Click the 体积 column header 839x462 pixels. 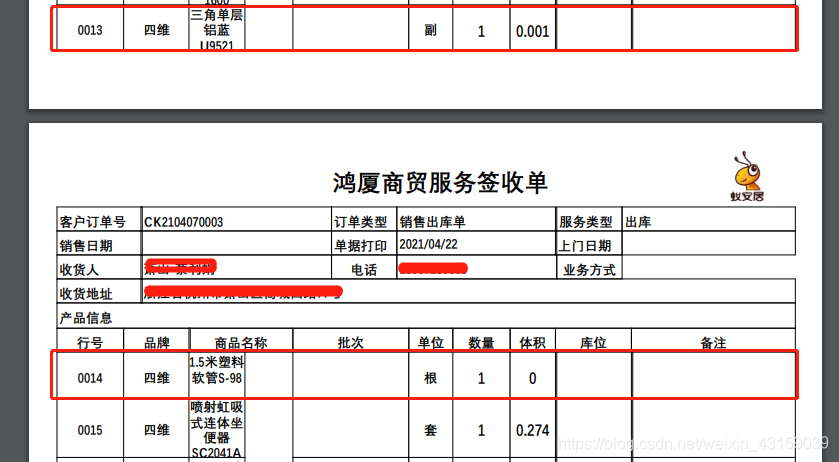(532, 343)
